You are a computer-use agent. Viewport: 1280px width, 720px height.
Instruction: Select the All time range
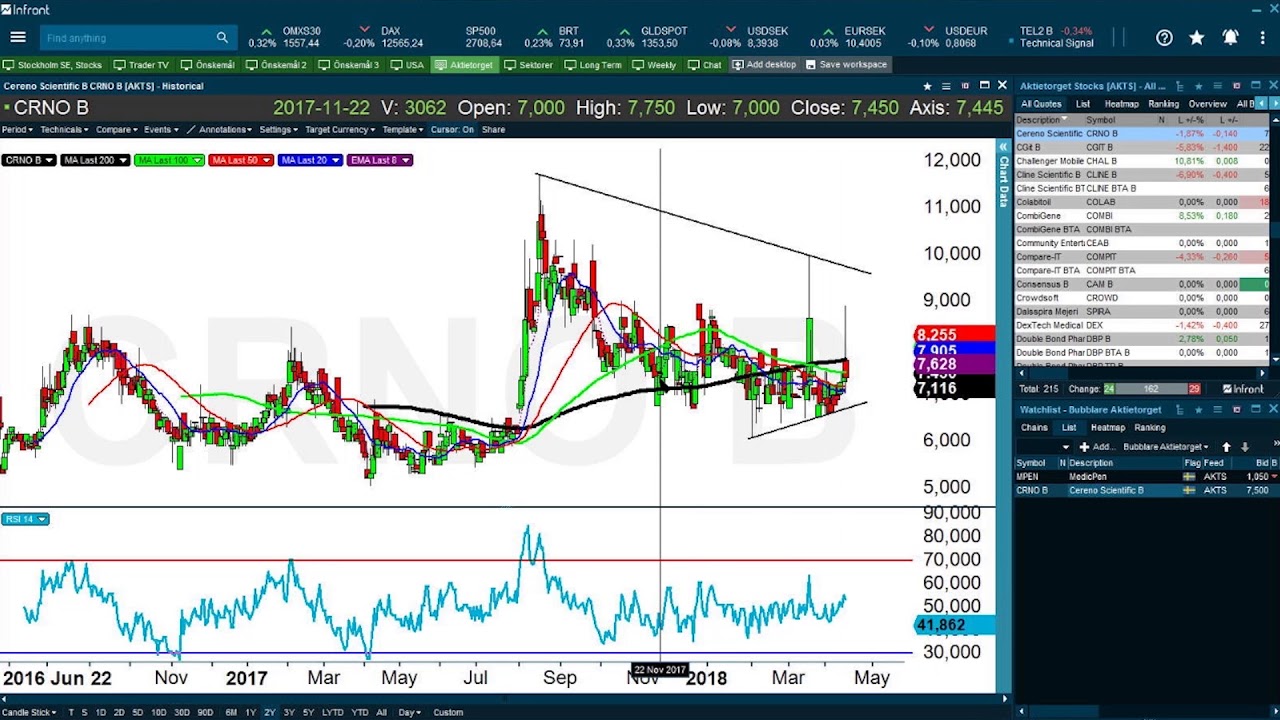pos(381,712)
